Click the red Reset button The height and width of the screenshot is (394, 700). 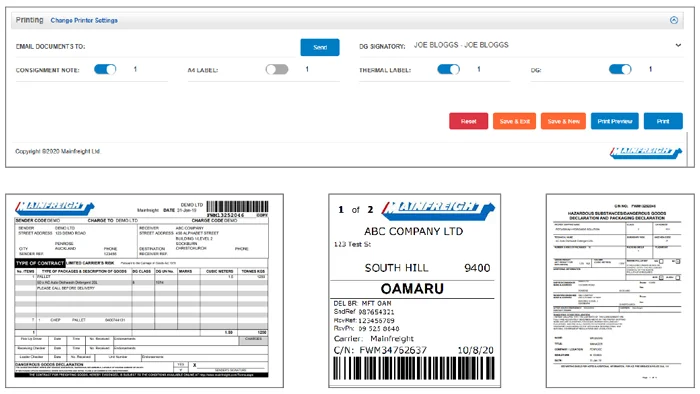tap(468, 121)
